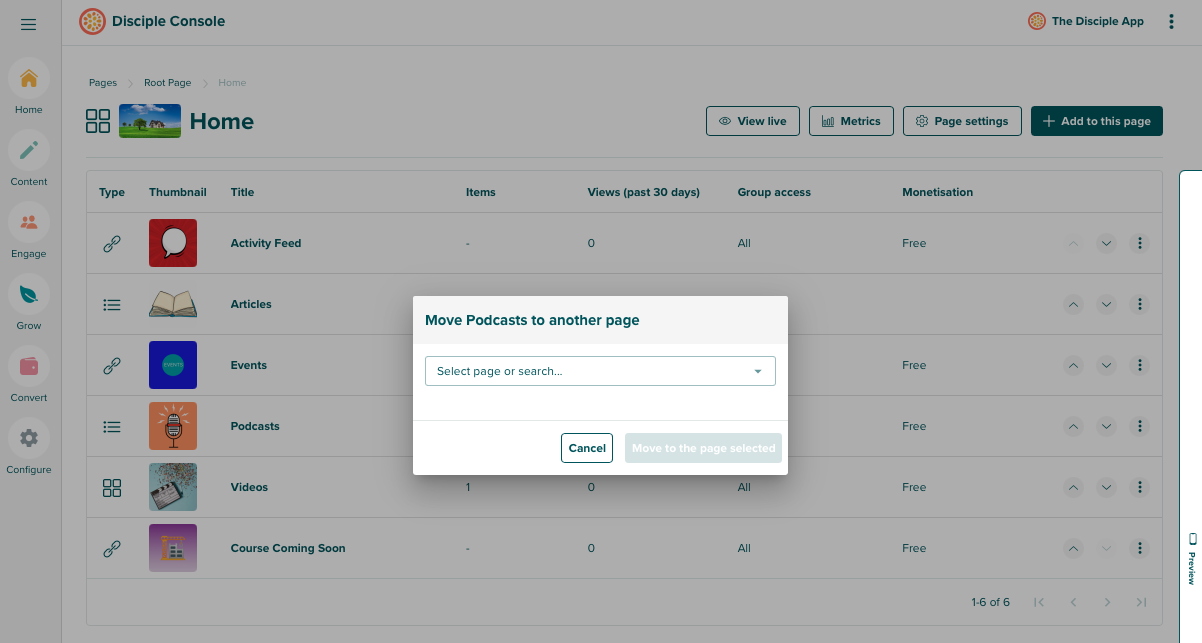This screenshot has width=1202, height=643.
Task: Click the Pages breadcrumb
Action: click(x=102, y=82)
